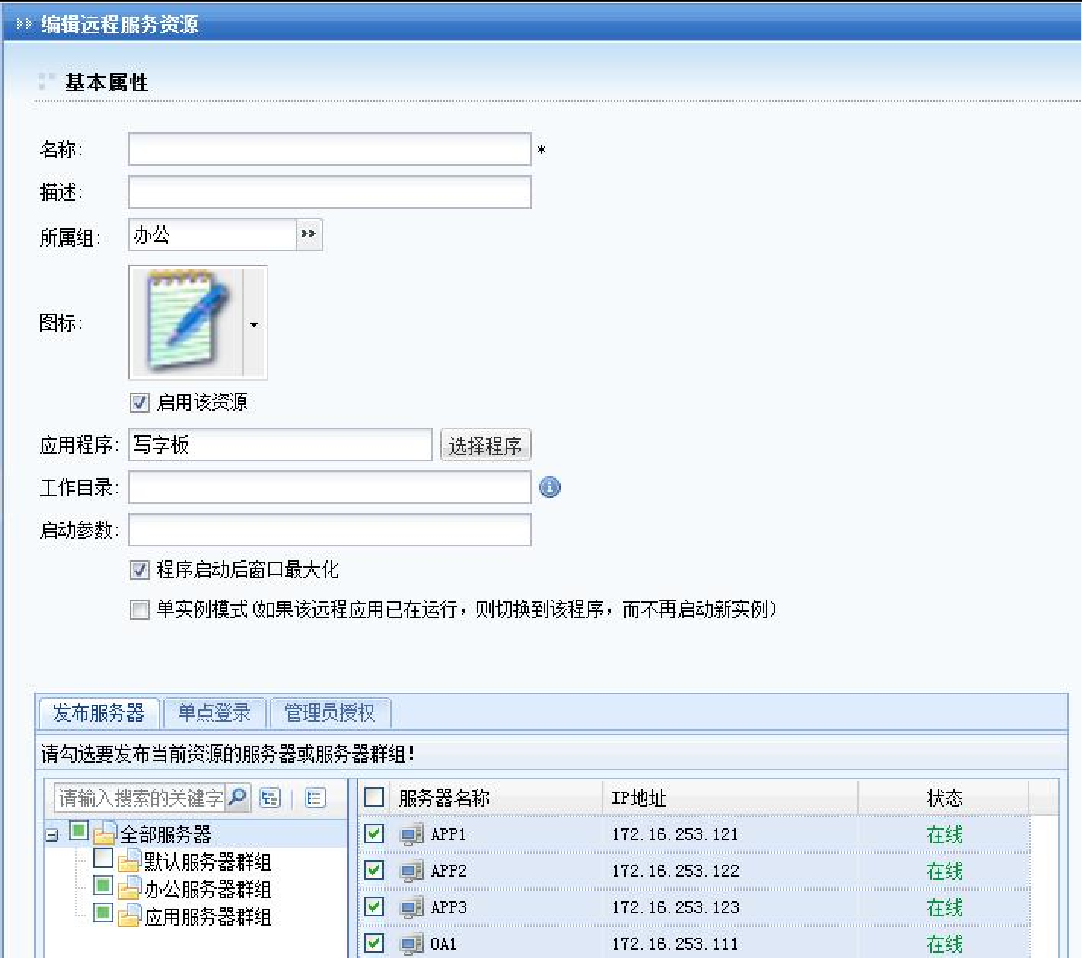Open the 图标 picker dropdown arrow
This screenshot has width=1082, height=958.
coord(254,324)
